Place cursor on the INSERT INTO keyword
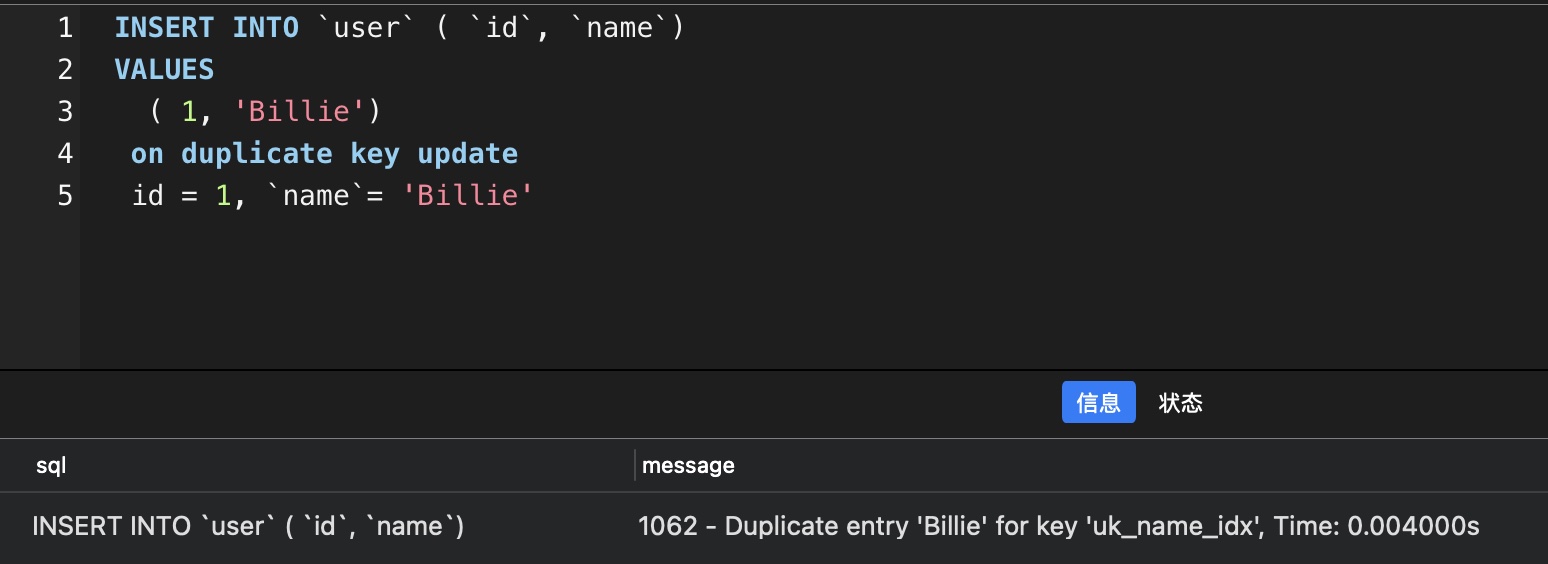This screenshot has height=564, width=1548. click(206, 28)
